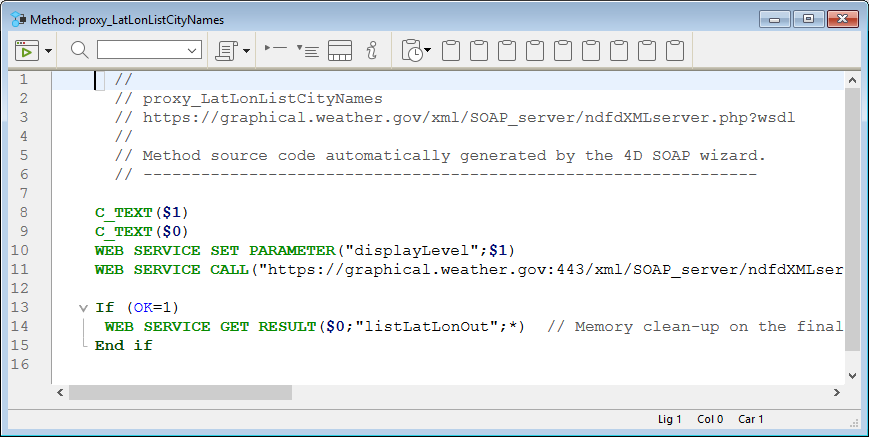Maximize the method editor window
869x437 pixels.
808,19
